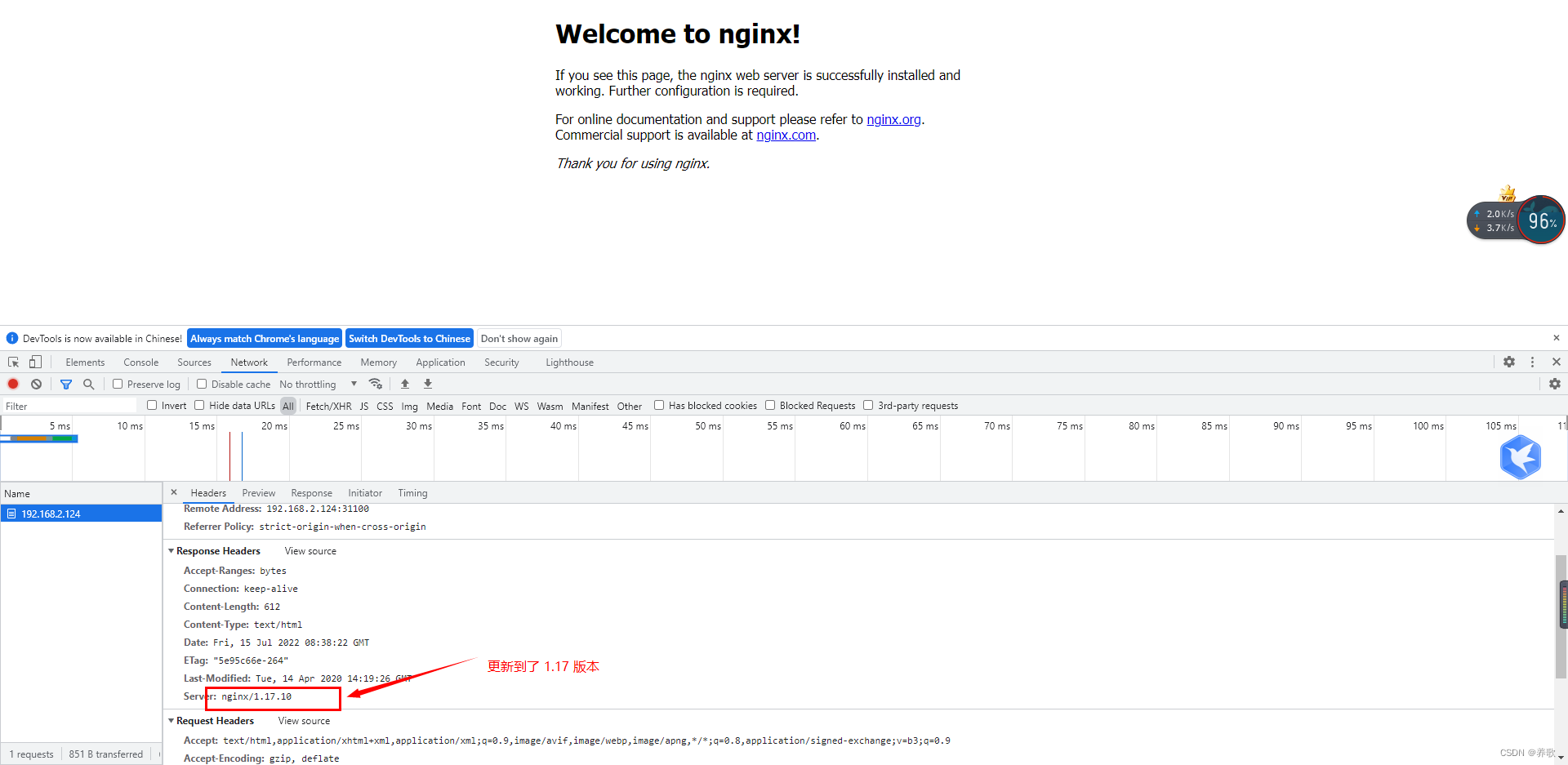1568x765 pixels.
Task: Import a HAR file with upload arrow
Action: click(405, 384)
